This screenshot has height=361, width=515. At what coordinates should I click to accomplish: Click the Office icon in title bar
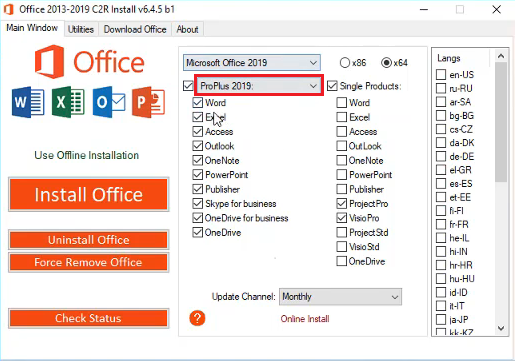(x=9, y=9)
